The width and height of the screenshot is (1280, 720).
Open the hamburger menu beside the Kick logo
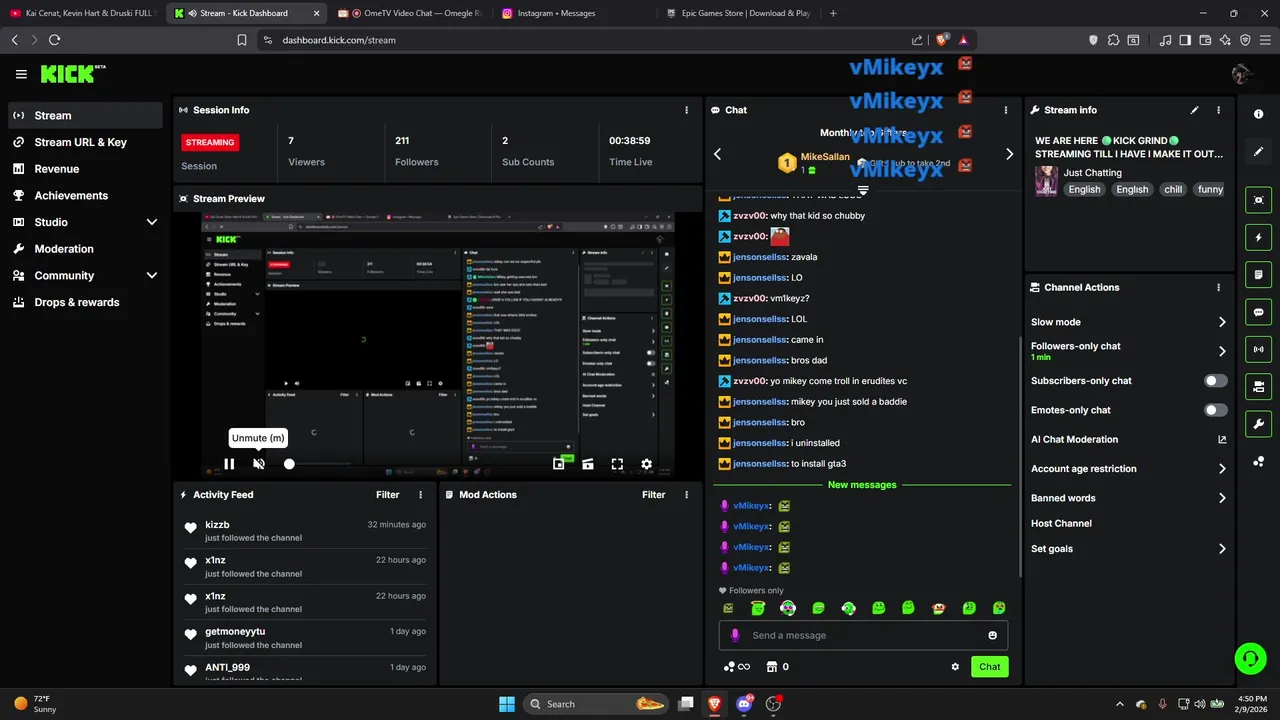(21, 74)
